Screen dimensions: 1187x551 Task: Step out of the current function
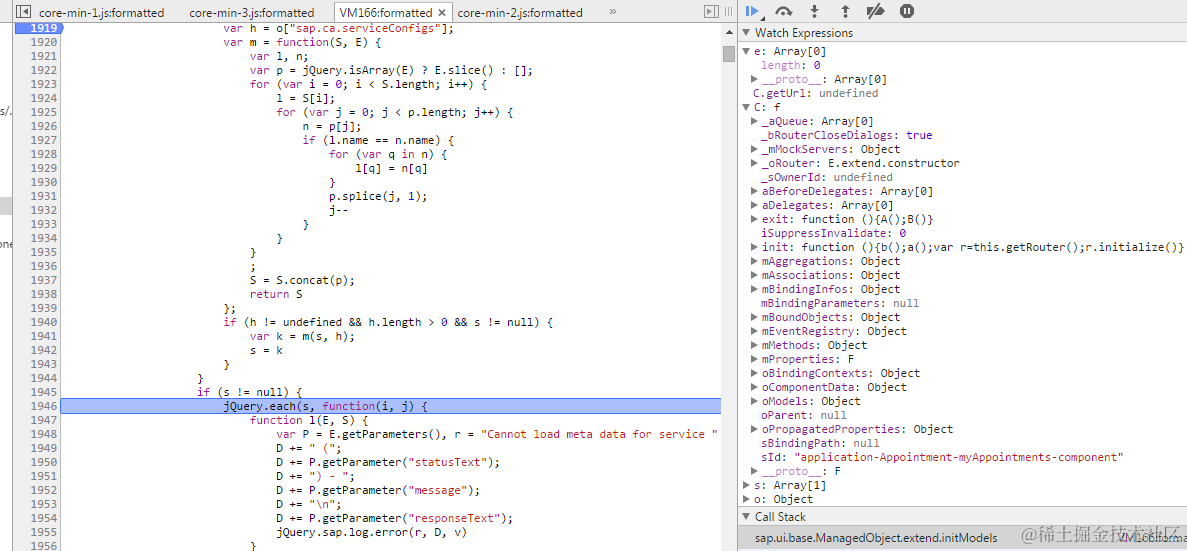pos(845,11)
